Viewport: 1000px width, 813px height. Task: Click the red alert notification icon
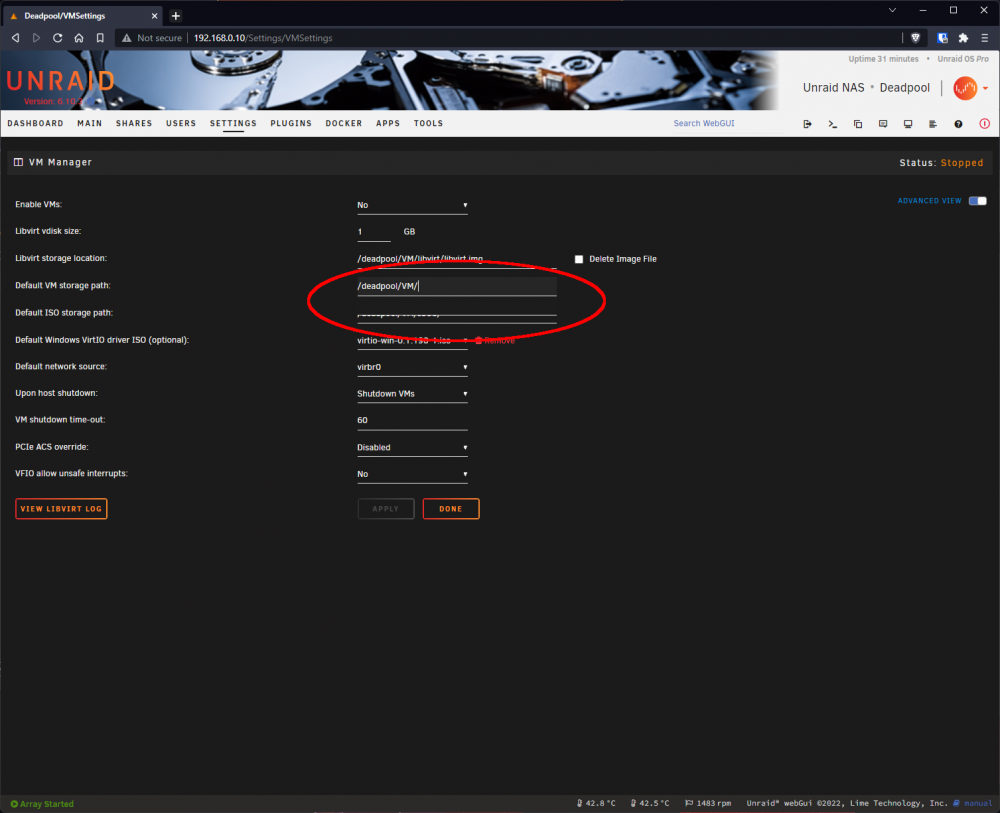[x=985, y=124]
